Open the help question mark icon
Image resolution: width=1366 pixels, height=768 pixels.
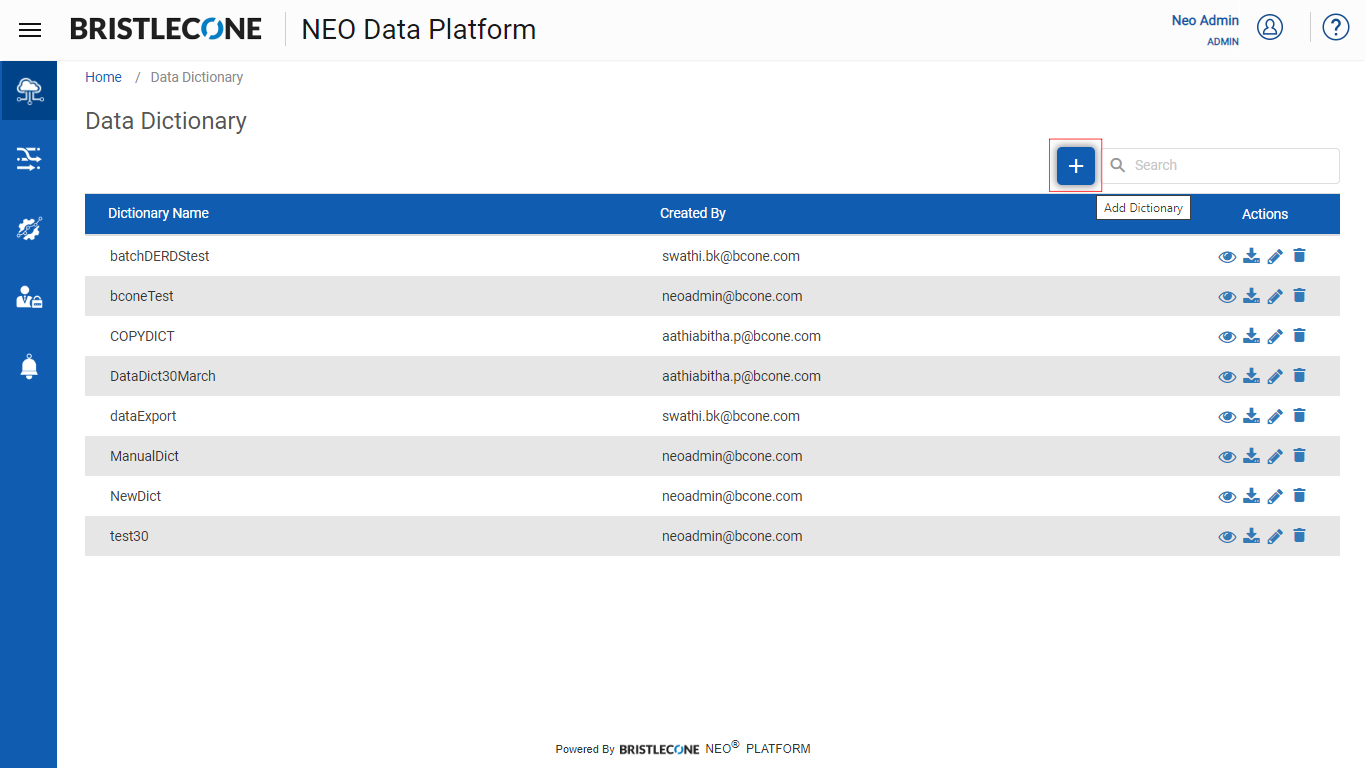[1336, 27]
